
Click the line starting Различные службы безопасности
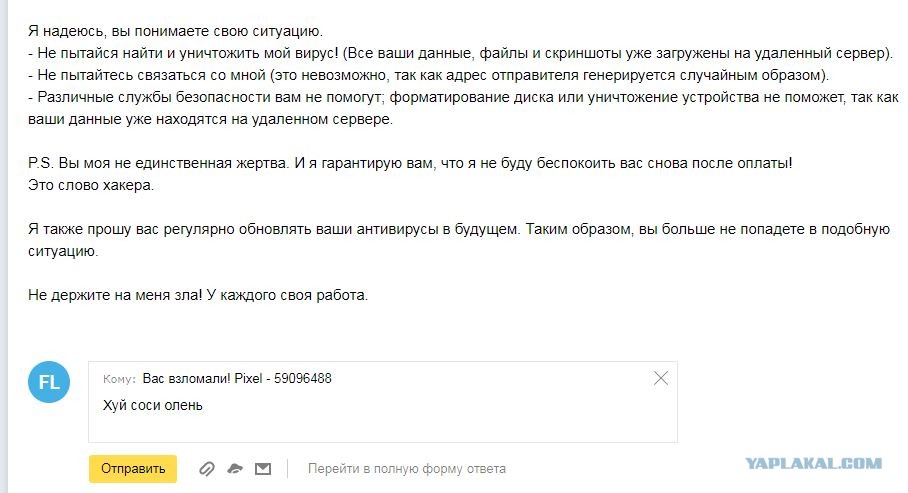(462, 97)
